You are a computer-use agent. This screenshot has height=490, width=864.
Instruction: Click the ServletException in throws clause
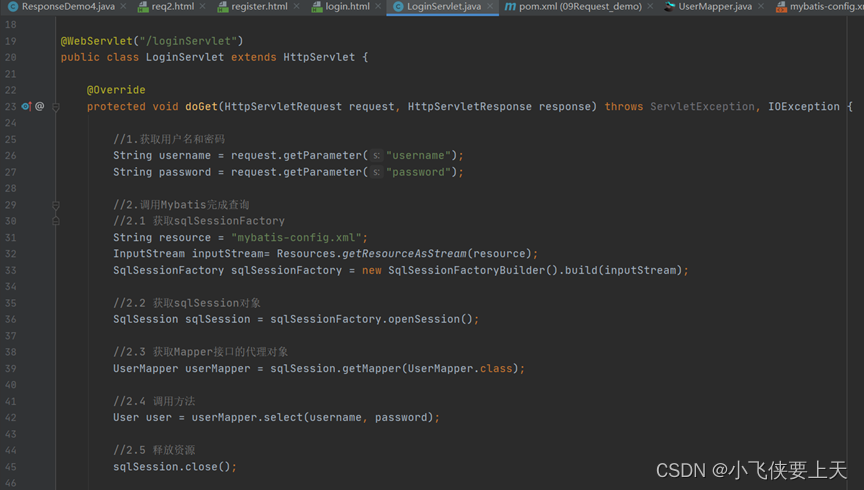(x=702, y=106)
